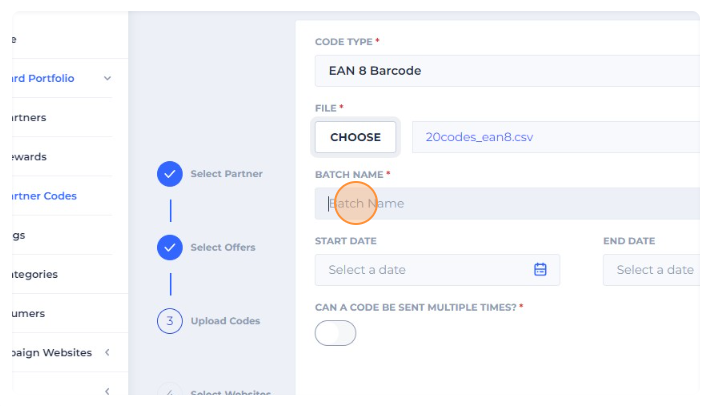
Task: Click the Select Partner completed step checkmark
Action: click(x=170, y=174)
